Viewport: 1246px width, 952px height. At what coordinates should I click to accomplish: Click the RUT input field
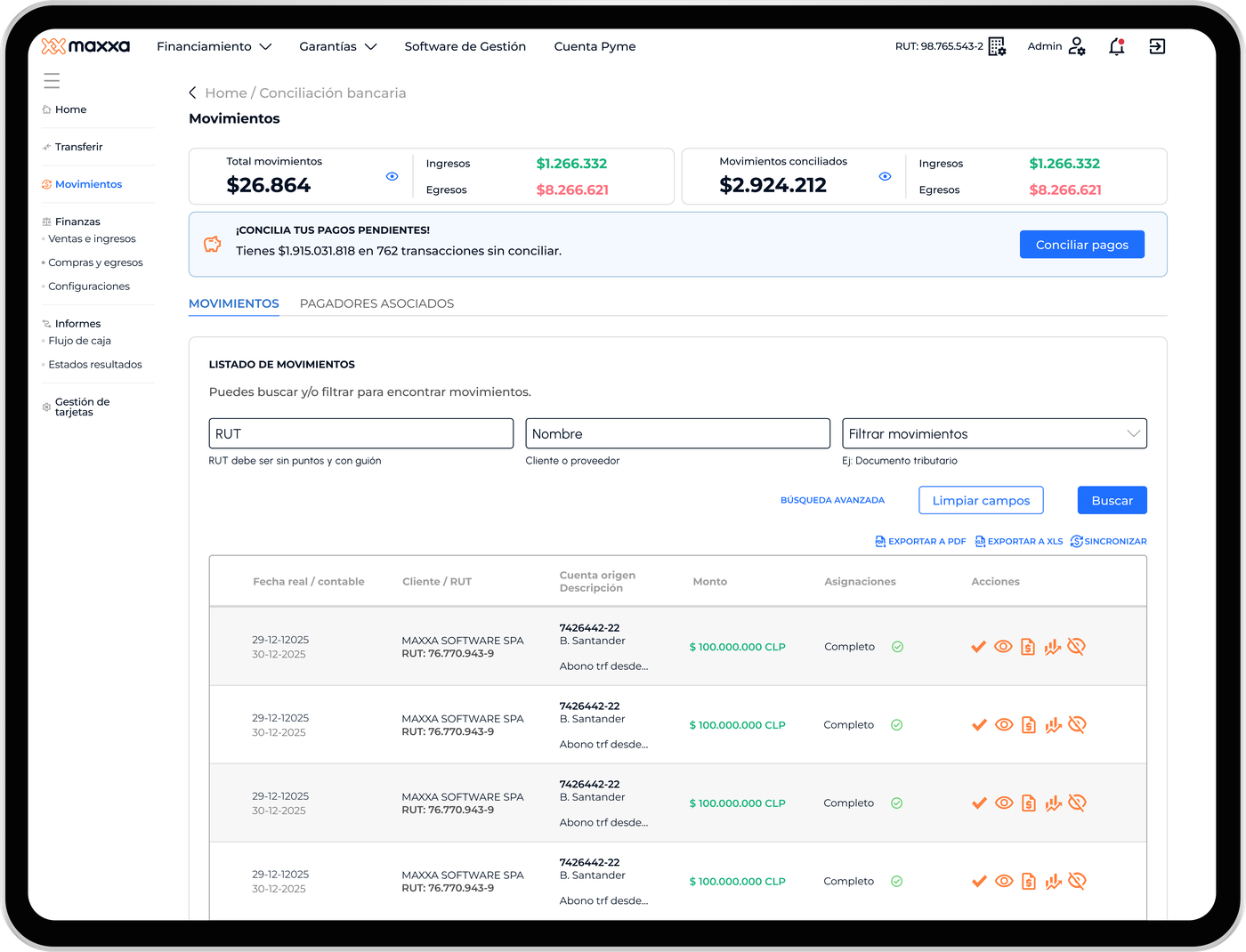360,433
